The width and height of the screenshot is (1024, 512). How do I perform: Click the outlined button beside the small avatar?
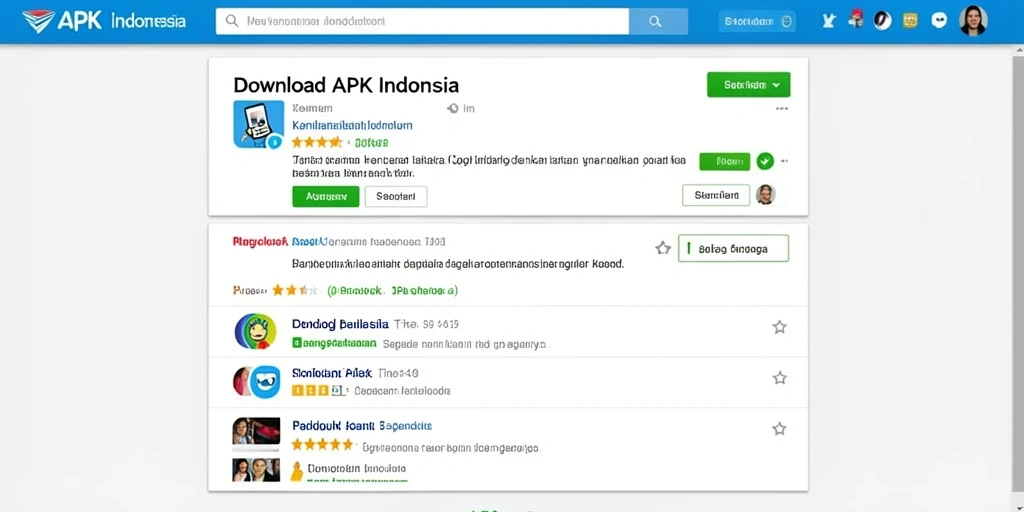pos(716,195)
